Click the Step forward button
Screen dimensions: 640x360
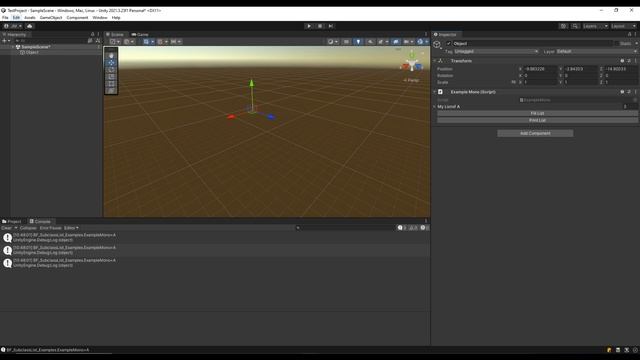[x=331, y=26]
